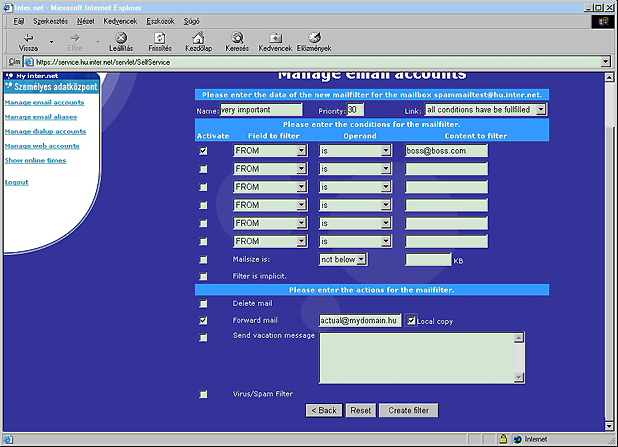
Task: Go back with the Vissza toolbar icon
Action: click(x=28, y=38)
